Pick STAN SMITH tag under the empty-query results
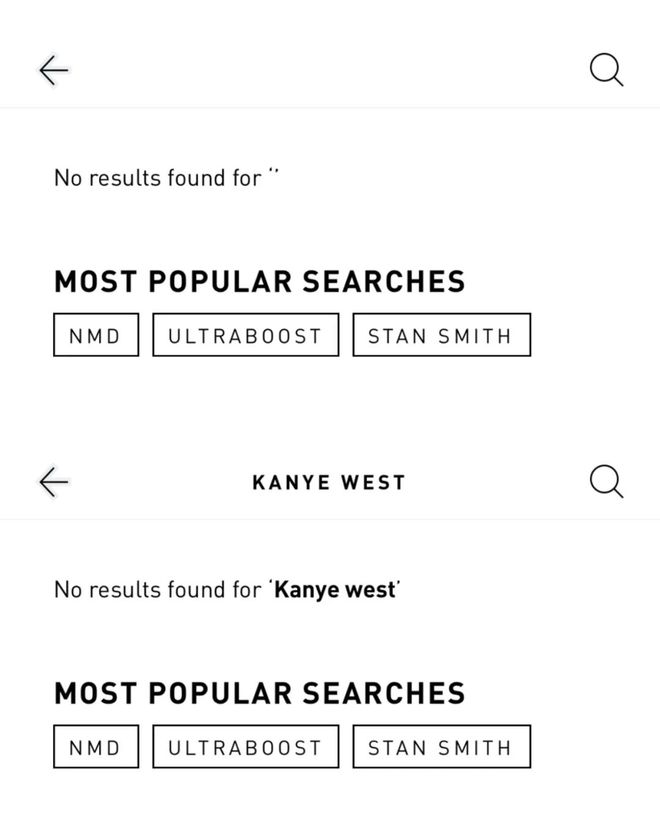Viewport: 660px width, 824px height. (440, 336)
